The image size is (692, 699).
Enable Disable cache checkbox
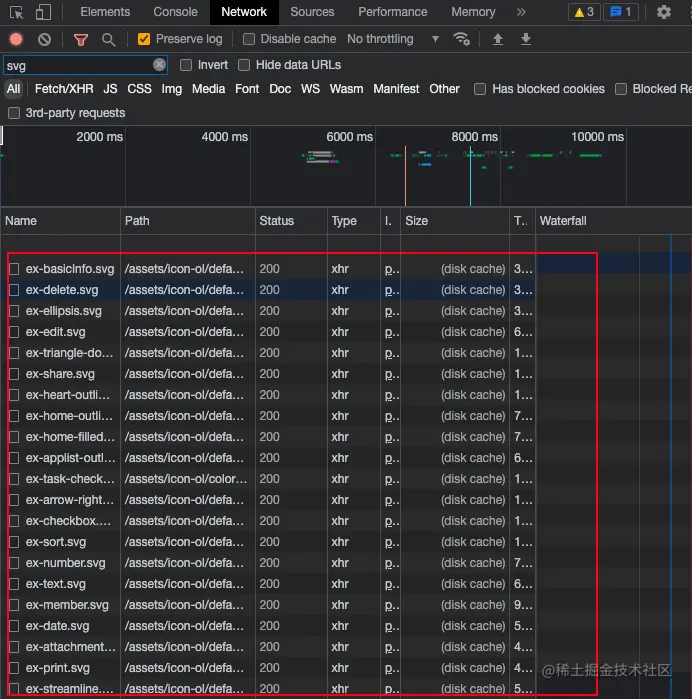[x=249, y=39]
